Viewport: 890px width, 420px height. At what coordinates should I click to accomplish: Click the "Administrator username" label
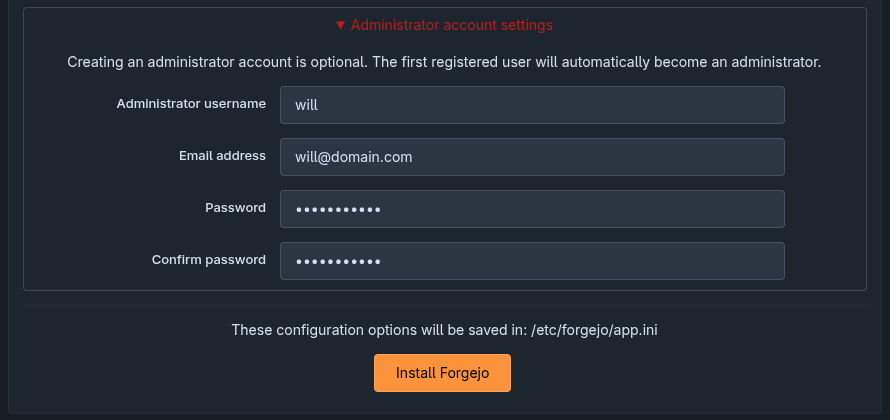coord(191,104)
